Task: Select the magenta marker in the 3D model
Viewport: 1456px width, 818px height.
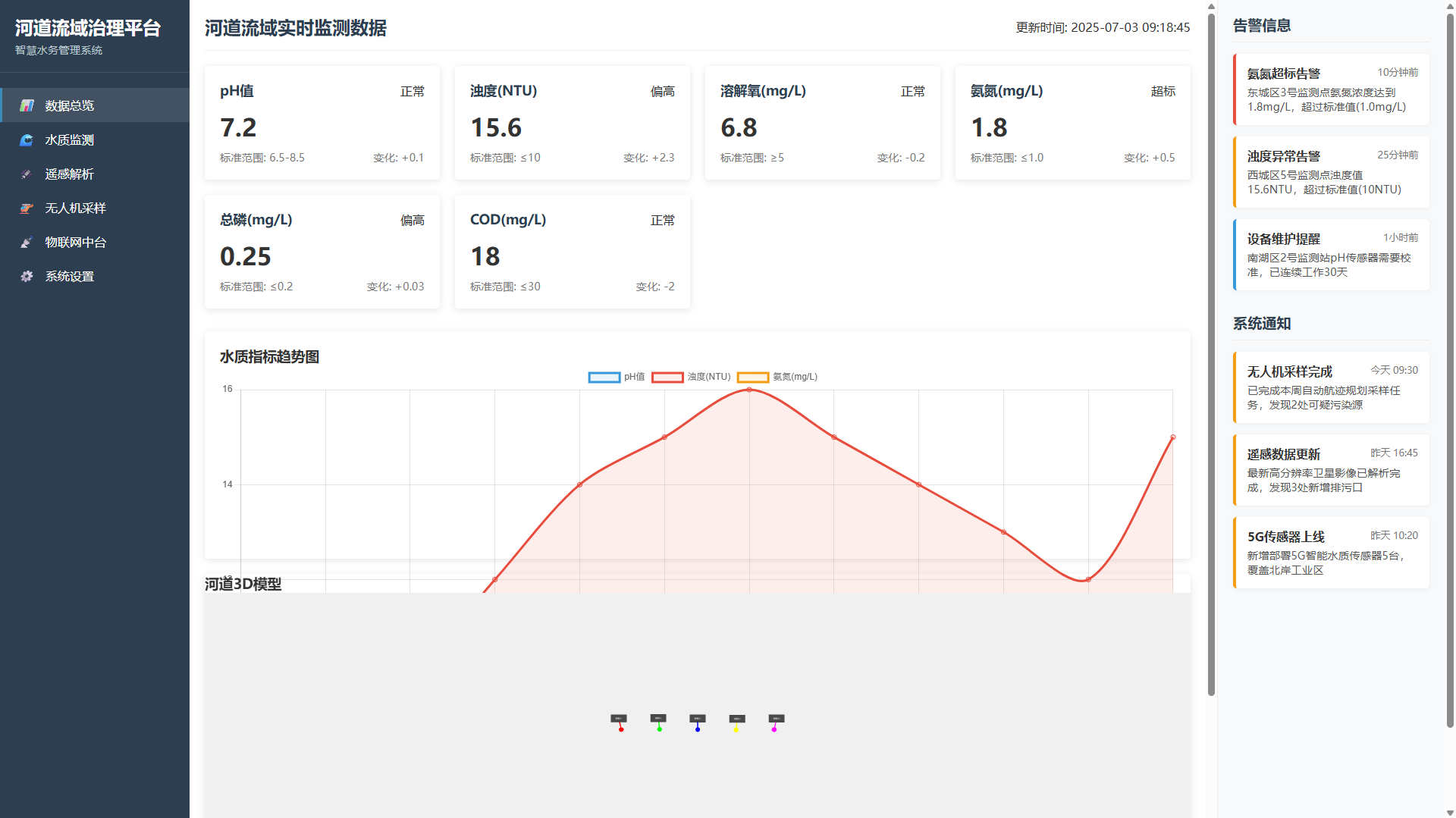Action: point(774,729)
